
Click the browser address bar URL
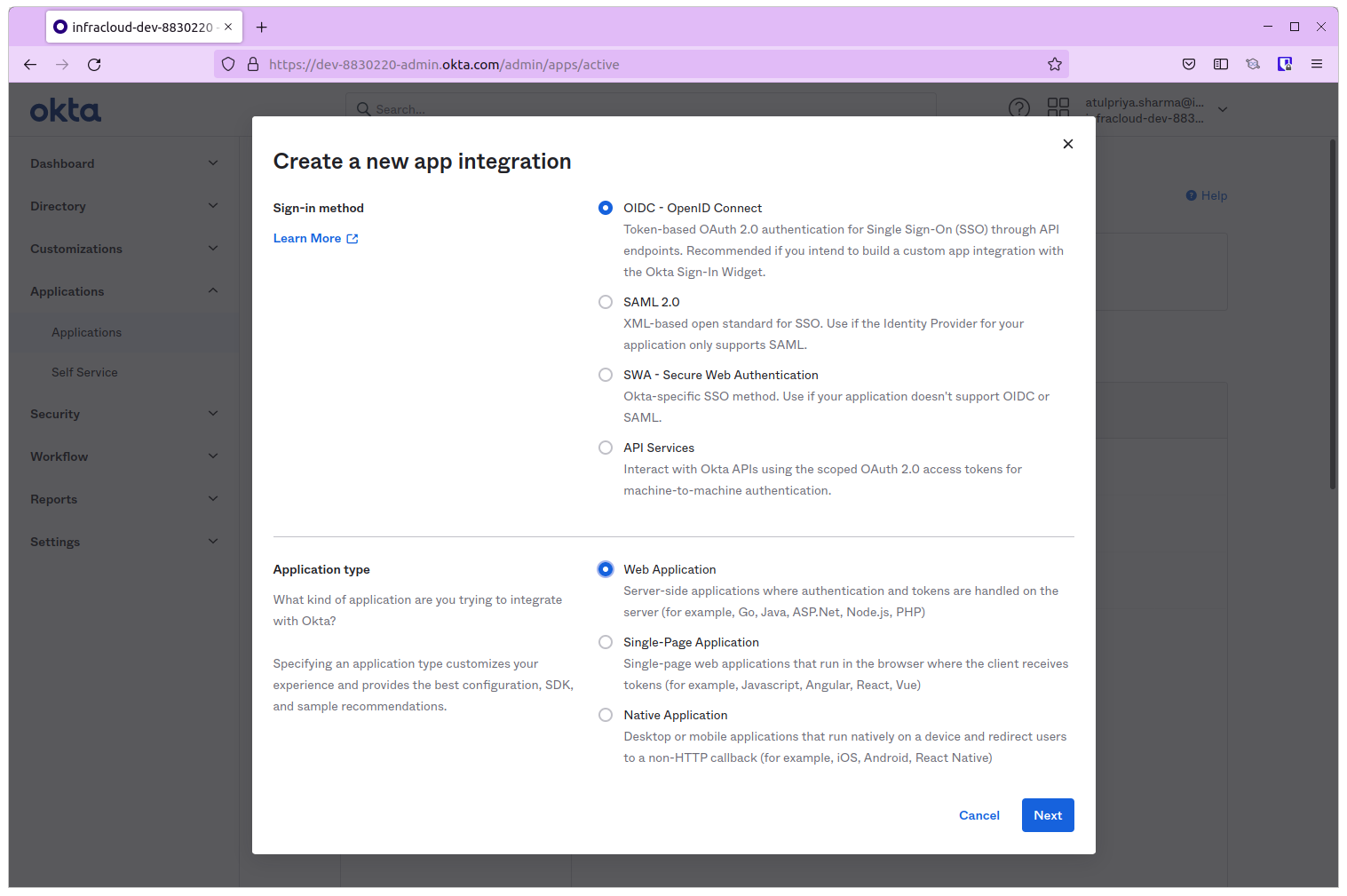[444, 64]
